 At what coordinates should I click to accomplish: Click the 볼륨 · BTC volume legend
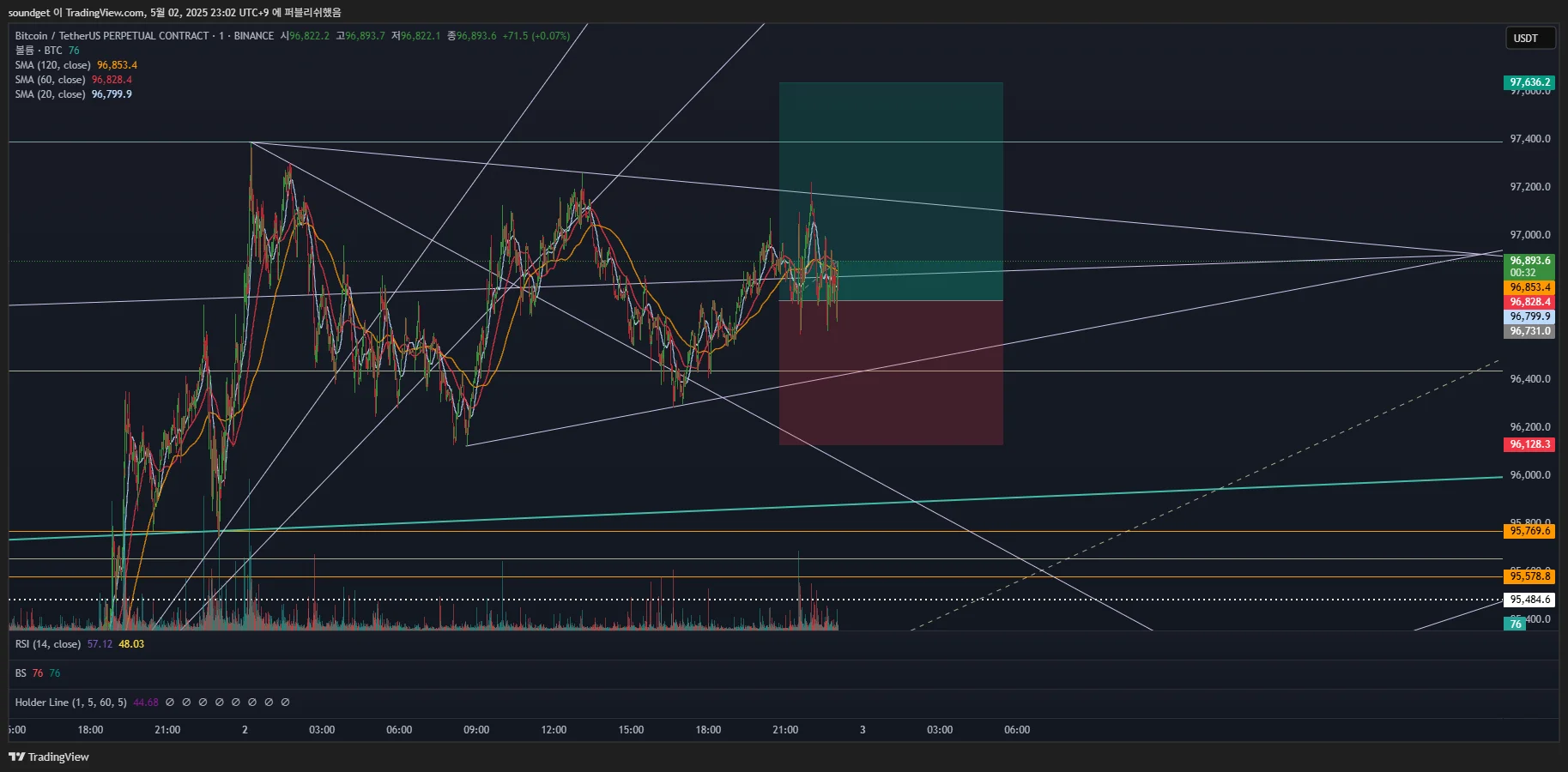tap(39, 51)
